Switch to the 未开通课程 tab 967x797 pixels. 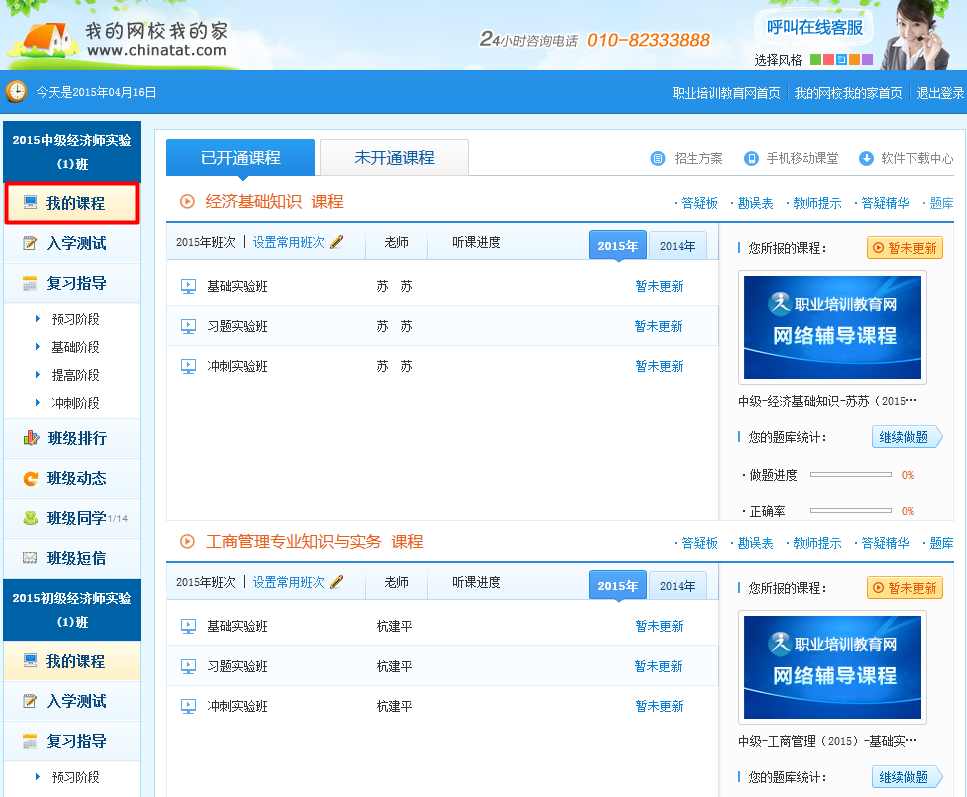click(x=394, y=158)
